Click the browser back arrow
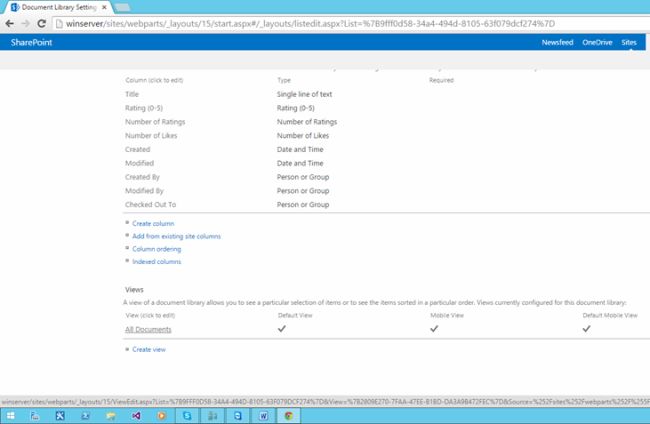Viewport: 650px width, 424px height. [10, 24]
